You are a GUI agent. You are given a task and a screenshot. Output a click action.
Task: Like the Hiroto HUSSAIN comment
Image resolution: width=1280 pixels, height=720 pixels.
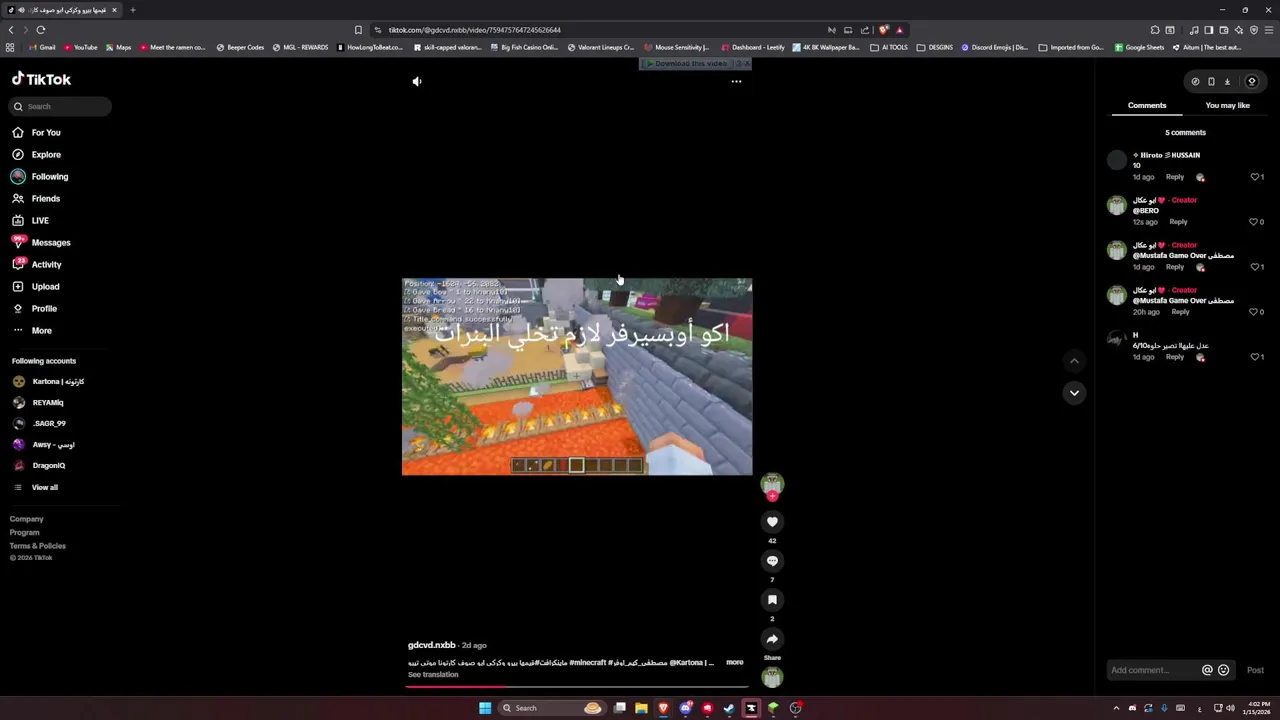(x=1255, y=177)
